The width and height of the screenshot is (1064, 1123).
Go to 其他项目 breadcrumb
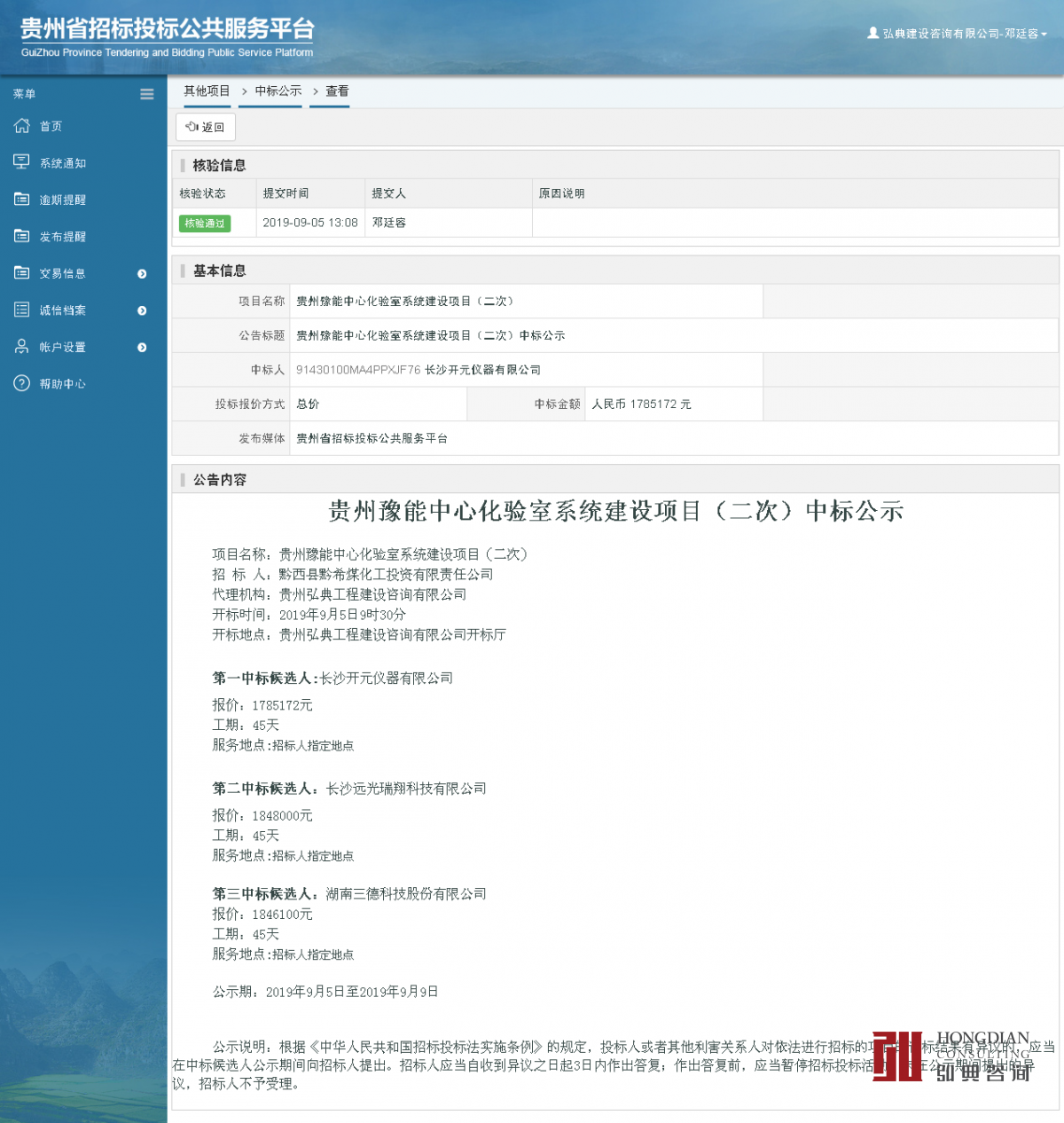point(207,91)
